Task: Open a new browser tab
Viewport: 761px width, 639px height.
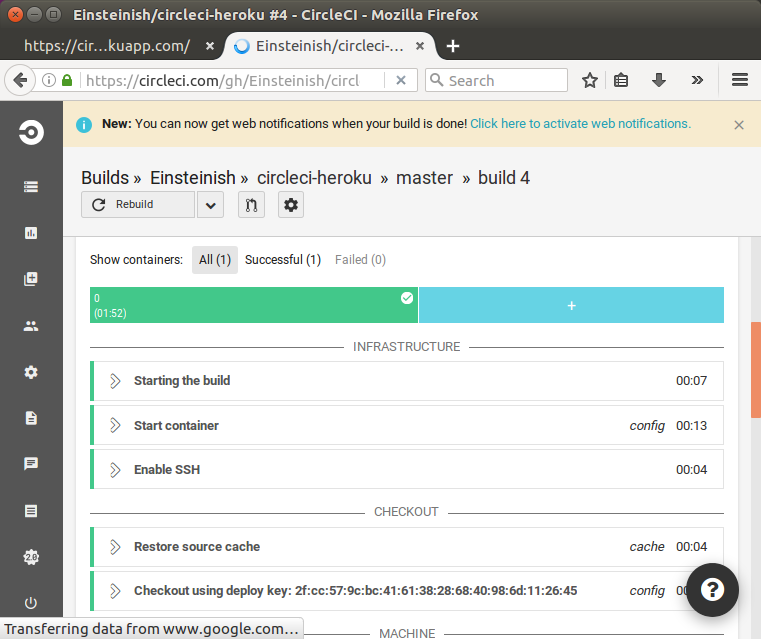Action: (453, 46)
